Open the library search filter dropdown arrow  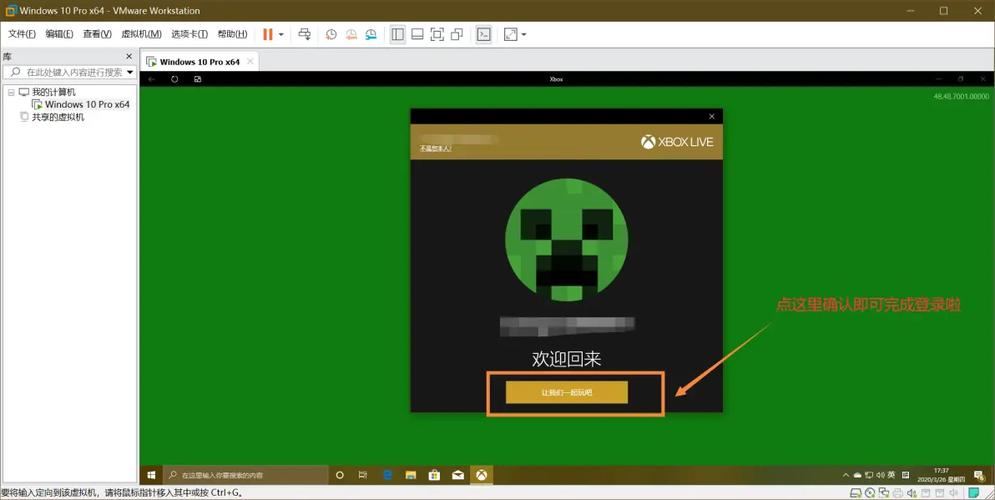[130, 72]
